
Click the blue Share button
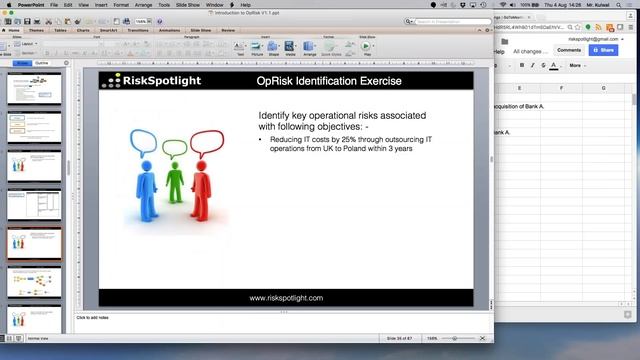(x=603, y=50)
